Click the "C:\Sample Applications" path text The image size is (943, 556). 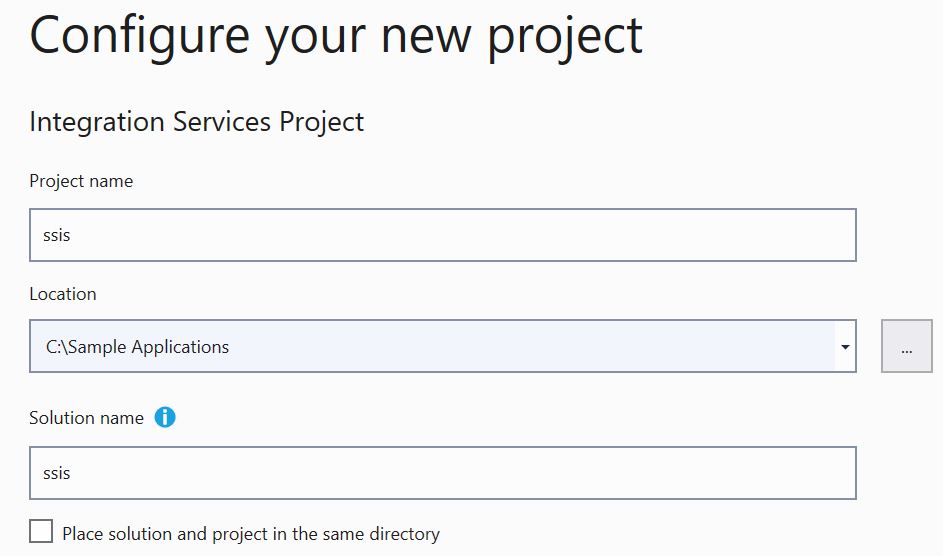click(x=137, y=347)
